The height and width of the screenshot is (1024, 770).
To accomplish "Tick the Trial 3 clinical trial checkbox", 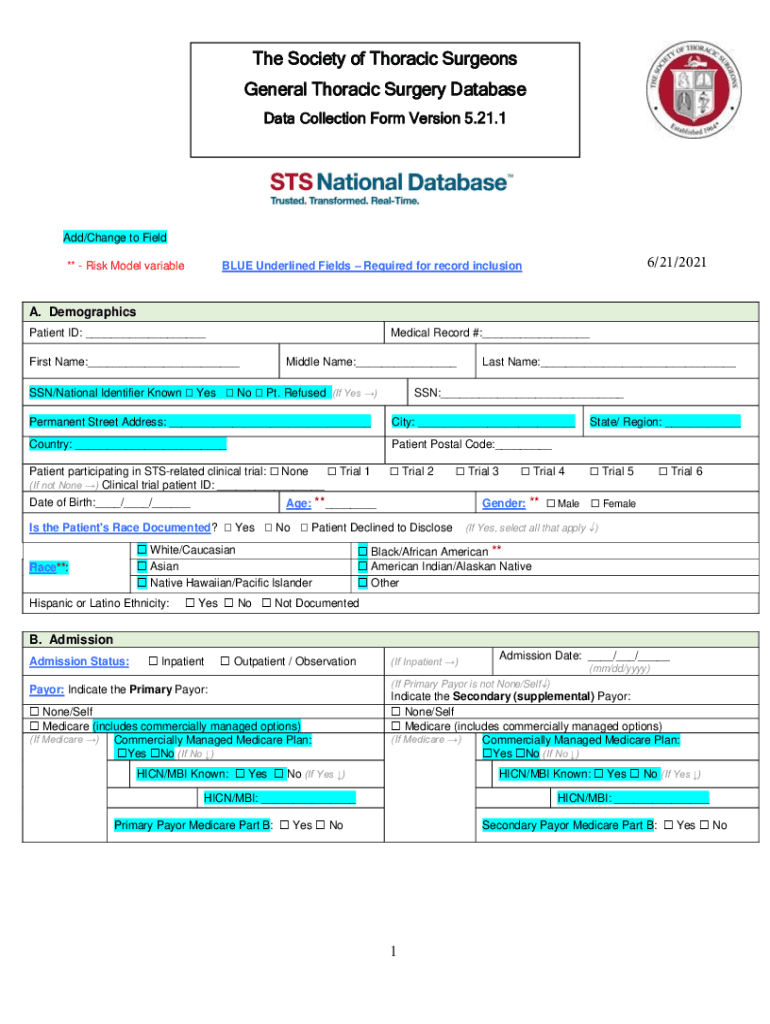I will coord(460,471).
